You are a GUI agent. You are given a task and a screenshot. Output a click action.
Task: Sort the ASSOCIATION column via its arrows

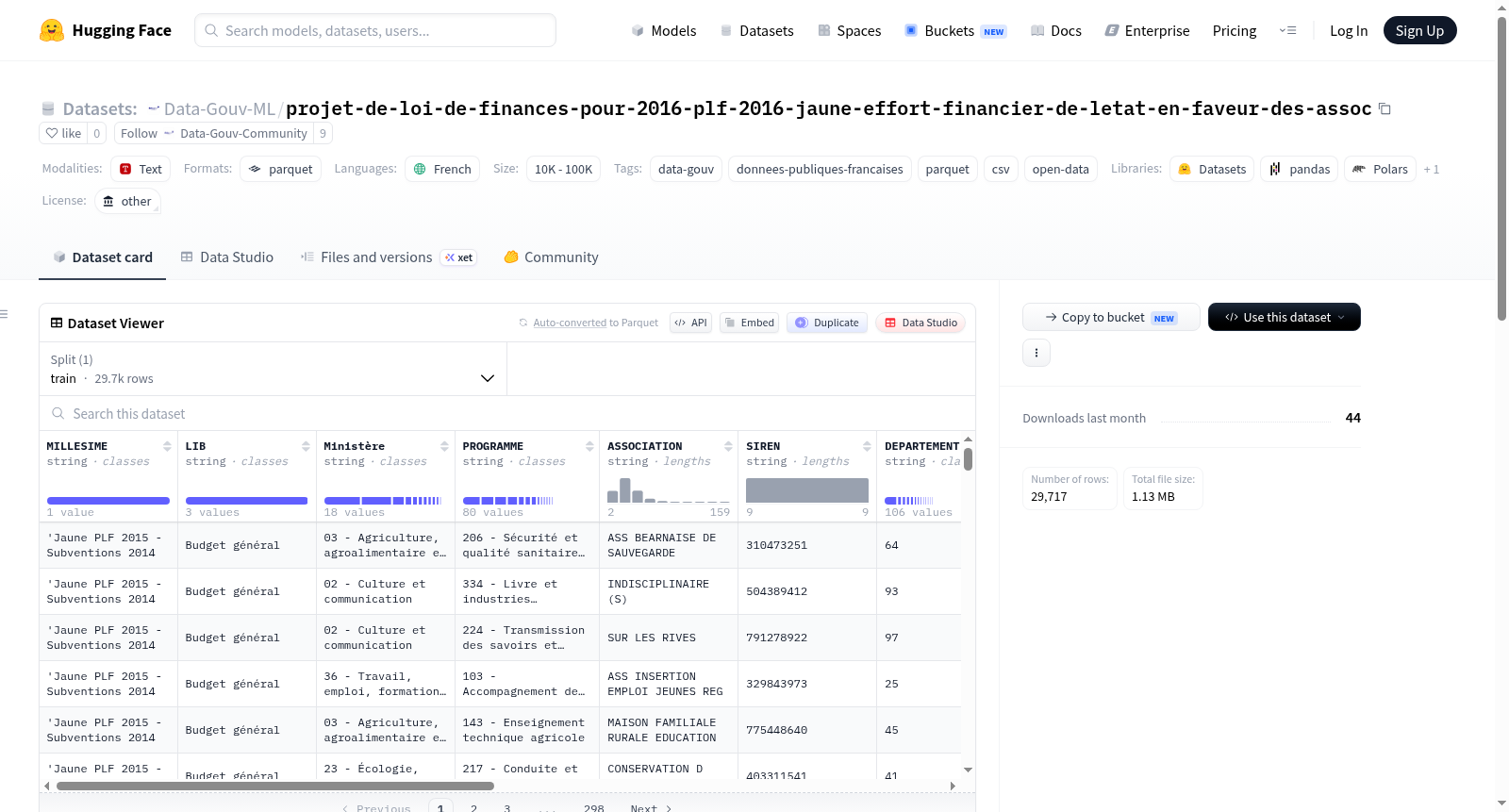(728, 446)
